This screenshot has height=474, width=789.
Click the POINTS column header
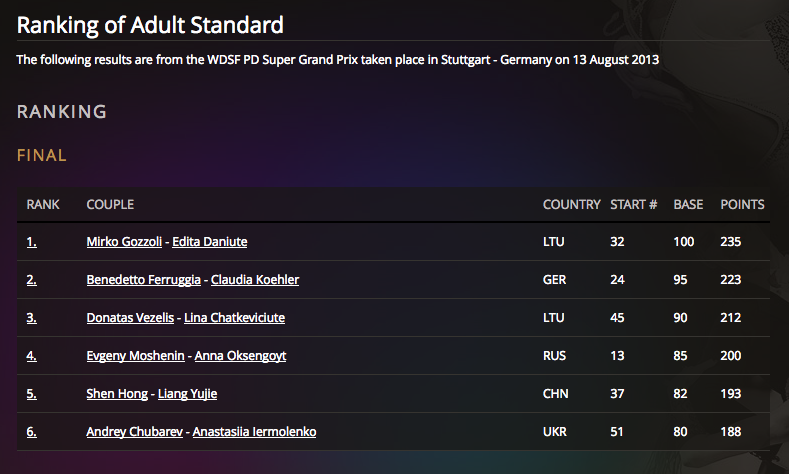pyautogui.click(x=742, y=205)
